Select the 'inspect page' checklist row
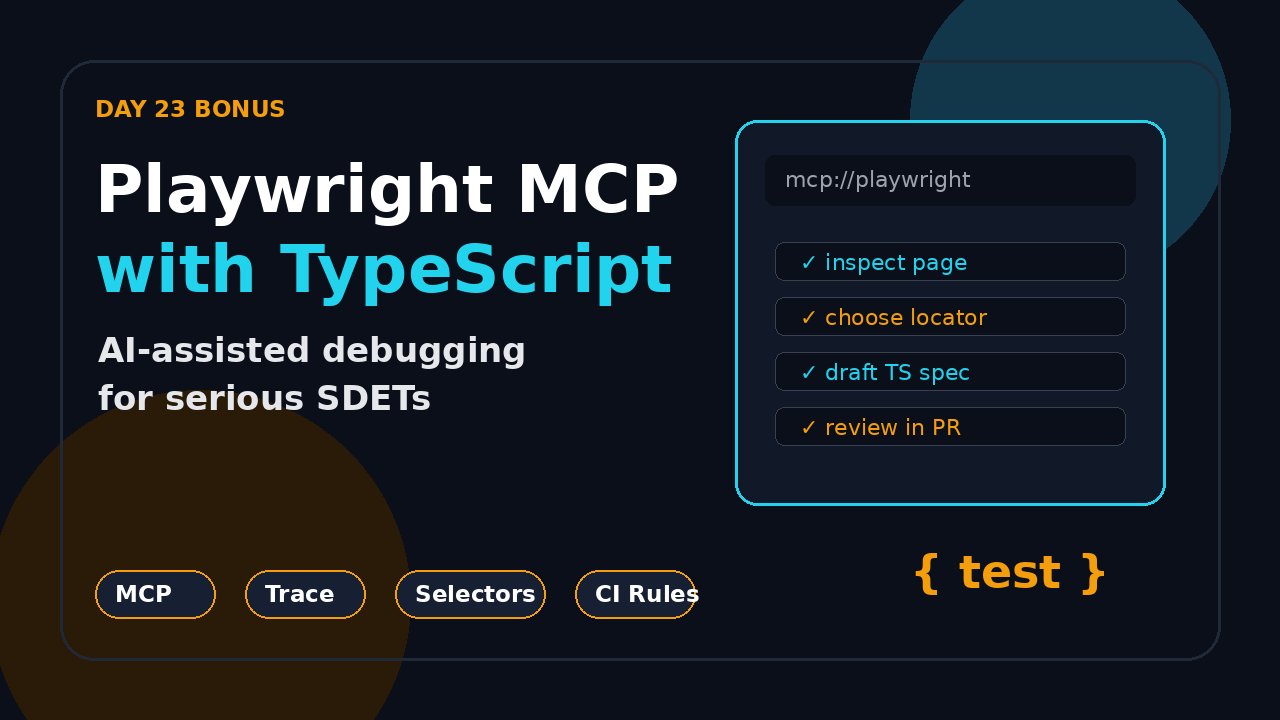The height and width of the screenshot is (720, 1280). click(950, 262)
